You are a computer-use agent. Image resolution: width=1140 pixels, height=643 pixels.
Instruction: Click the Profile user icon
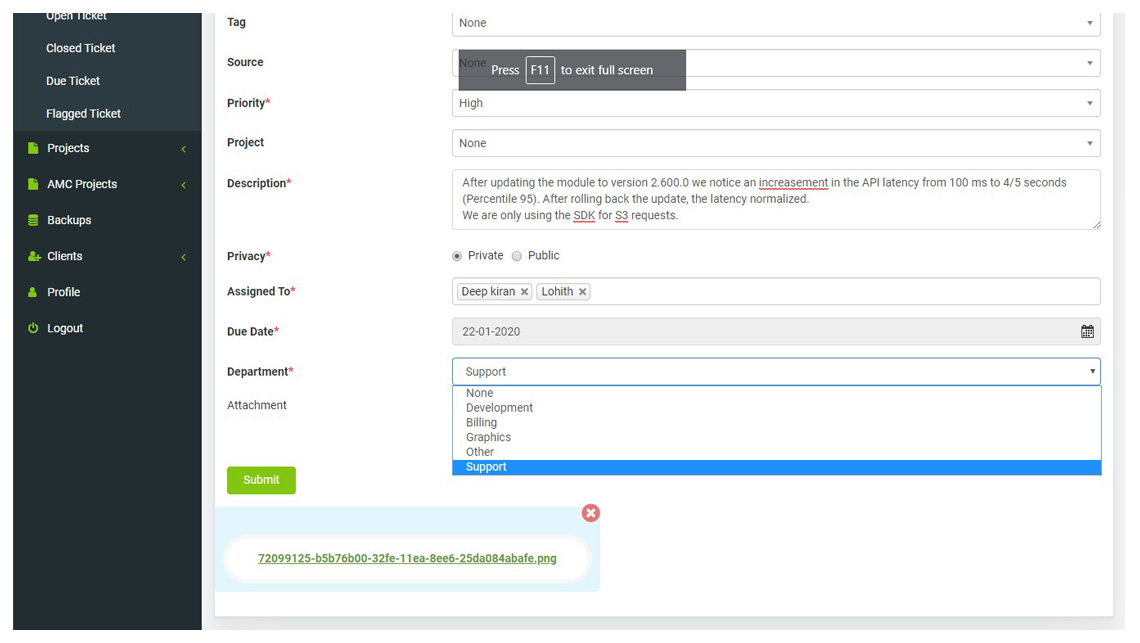[32, 292]
